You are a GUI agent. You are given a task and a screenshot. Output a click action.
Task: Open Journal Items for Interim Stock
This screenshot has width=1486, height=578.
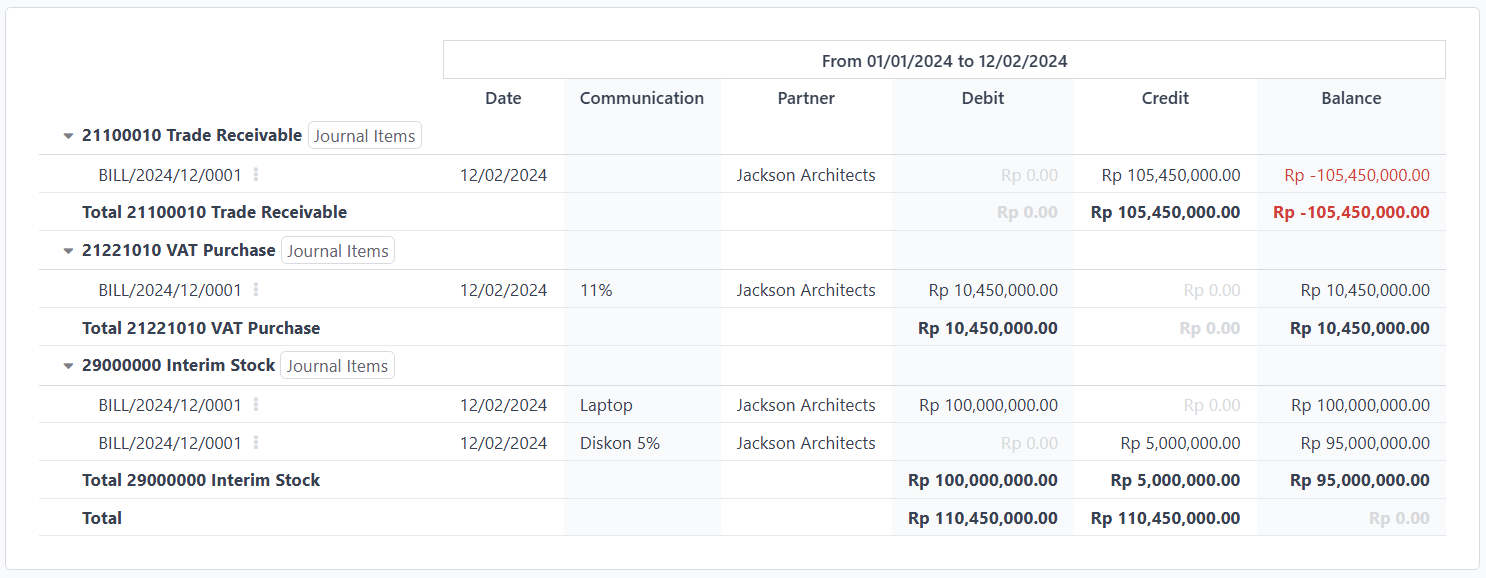pyautogui.click(x=338, y=366)
